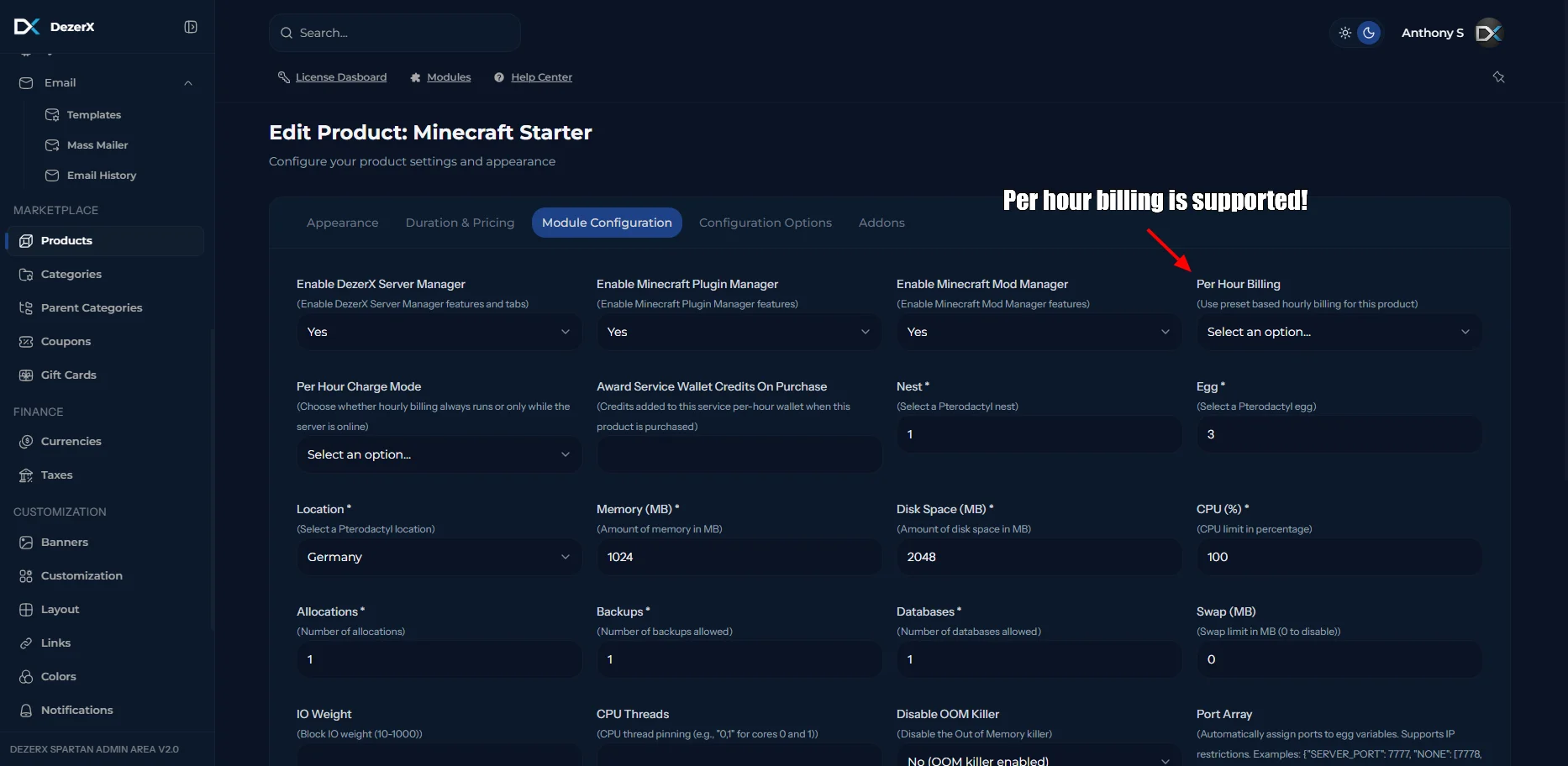Click the Colors palette icon
1568x766 pixels.
pyautogui.click(x=26, y=677)
